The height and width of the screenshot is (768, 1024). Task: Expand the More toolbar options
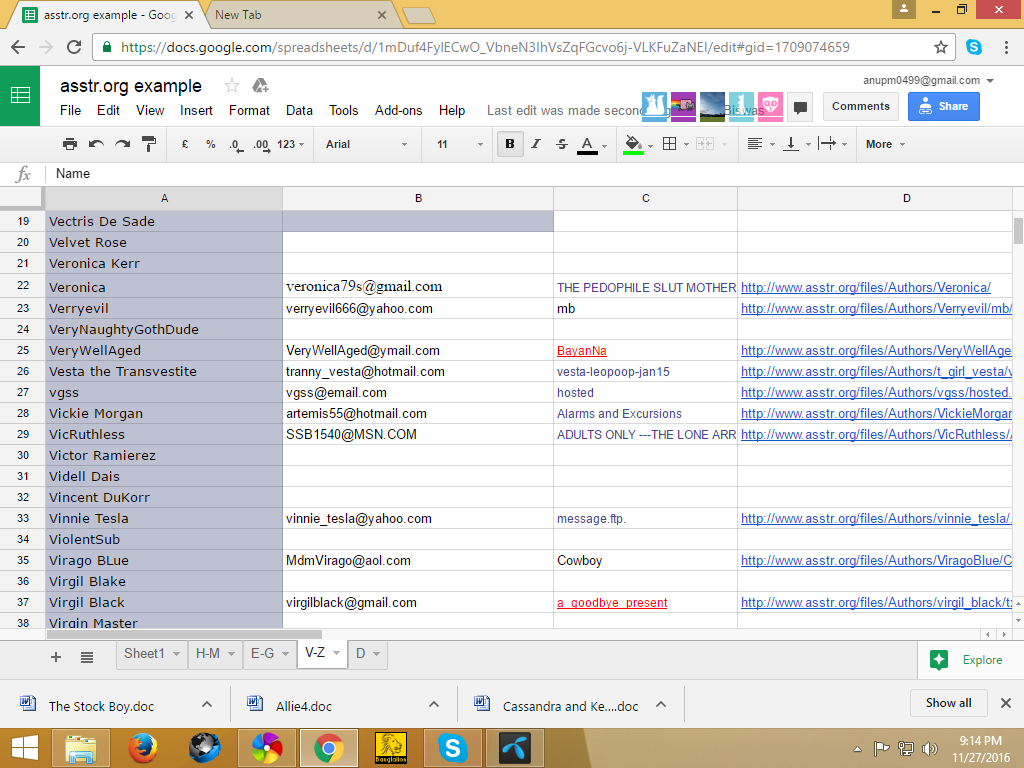(x=885, y=144)
